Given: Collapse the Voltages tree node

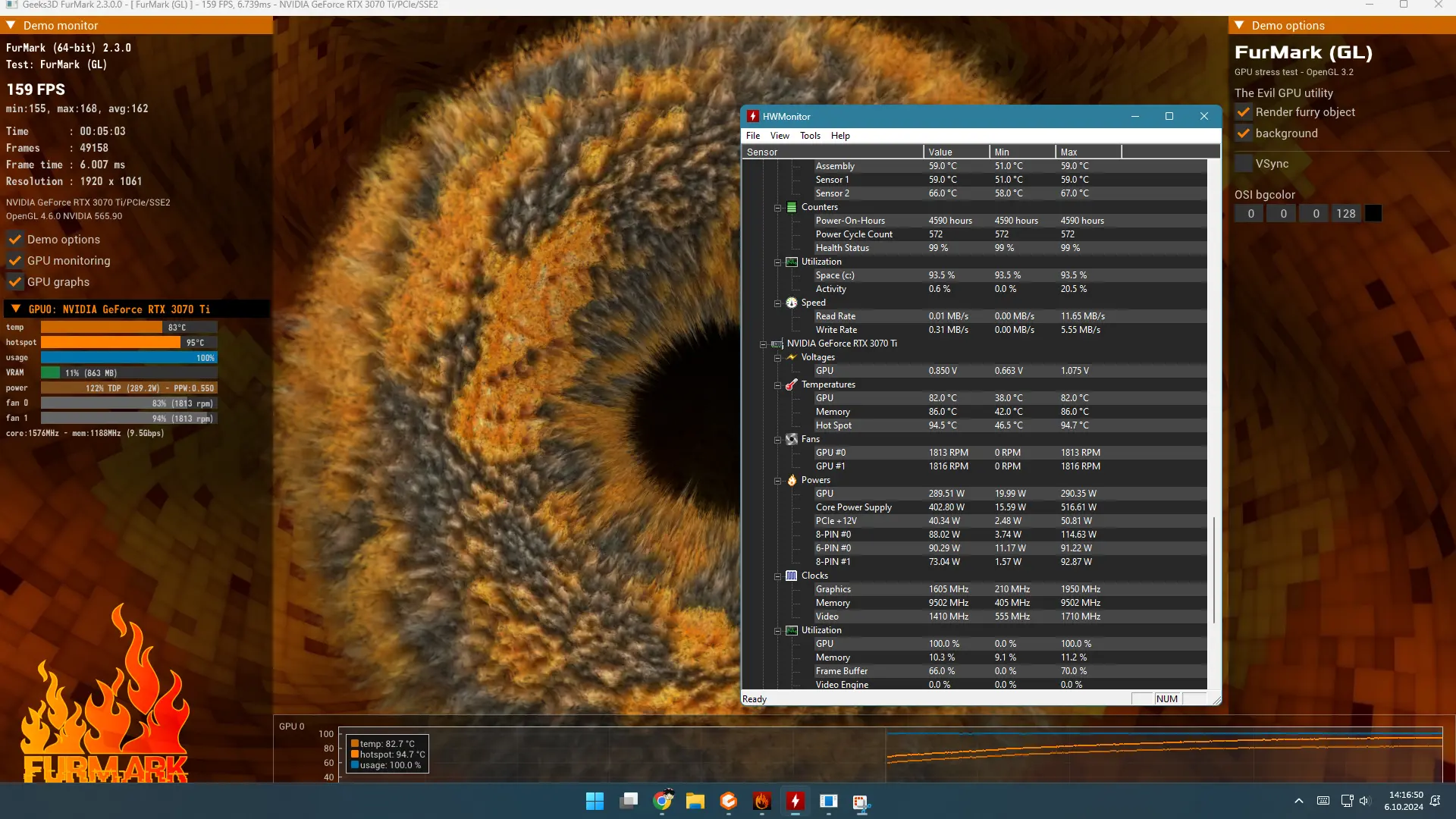Looking at the screenshot, I should pyautogui.click(x=777, y=357).
